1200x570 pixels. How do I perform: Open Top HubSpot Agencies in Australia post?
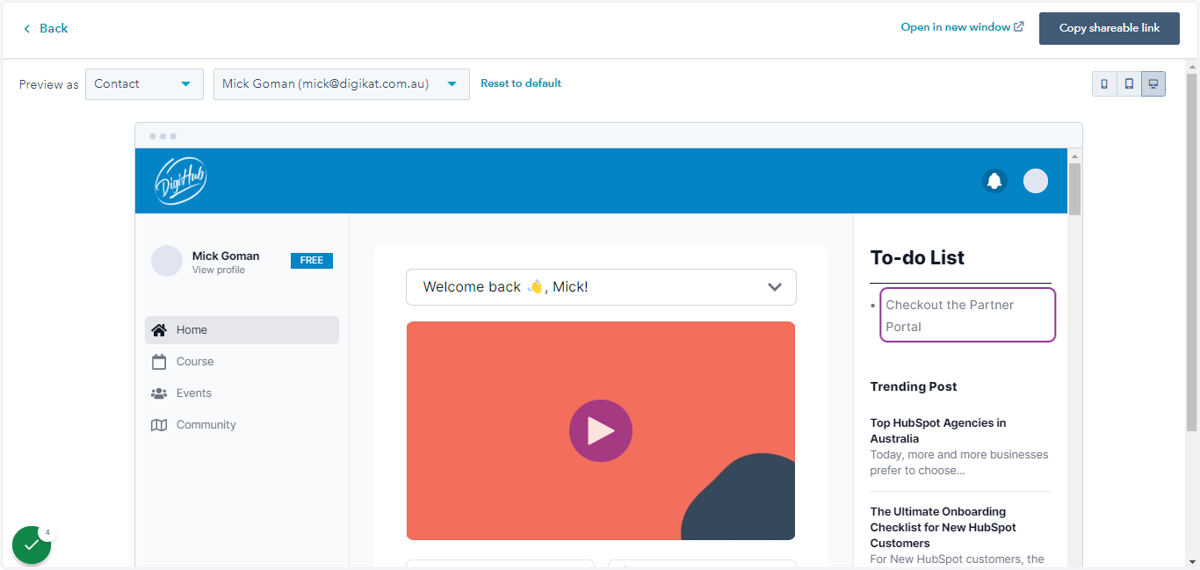pyautogui.click(x=938, y=431)
